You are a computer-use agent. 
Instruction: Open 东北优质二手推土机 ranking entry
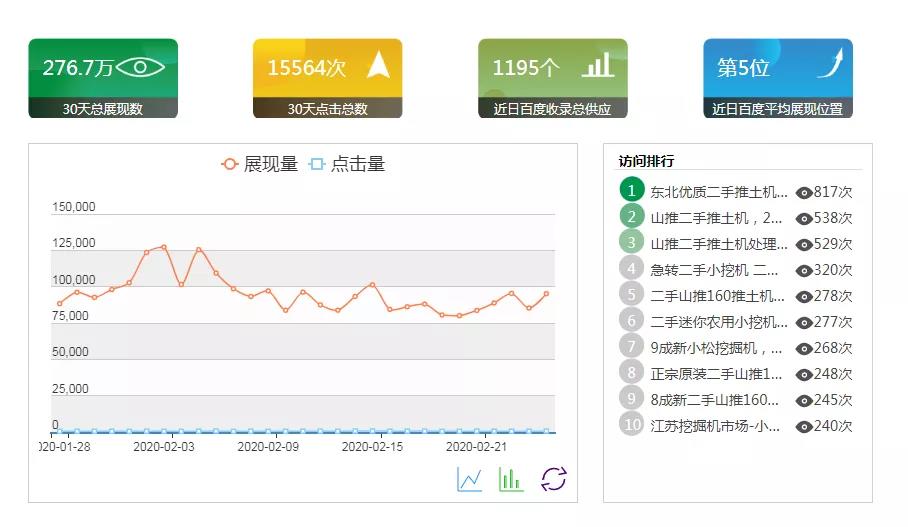tap(719, 192)
